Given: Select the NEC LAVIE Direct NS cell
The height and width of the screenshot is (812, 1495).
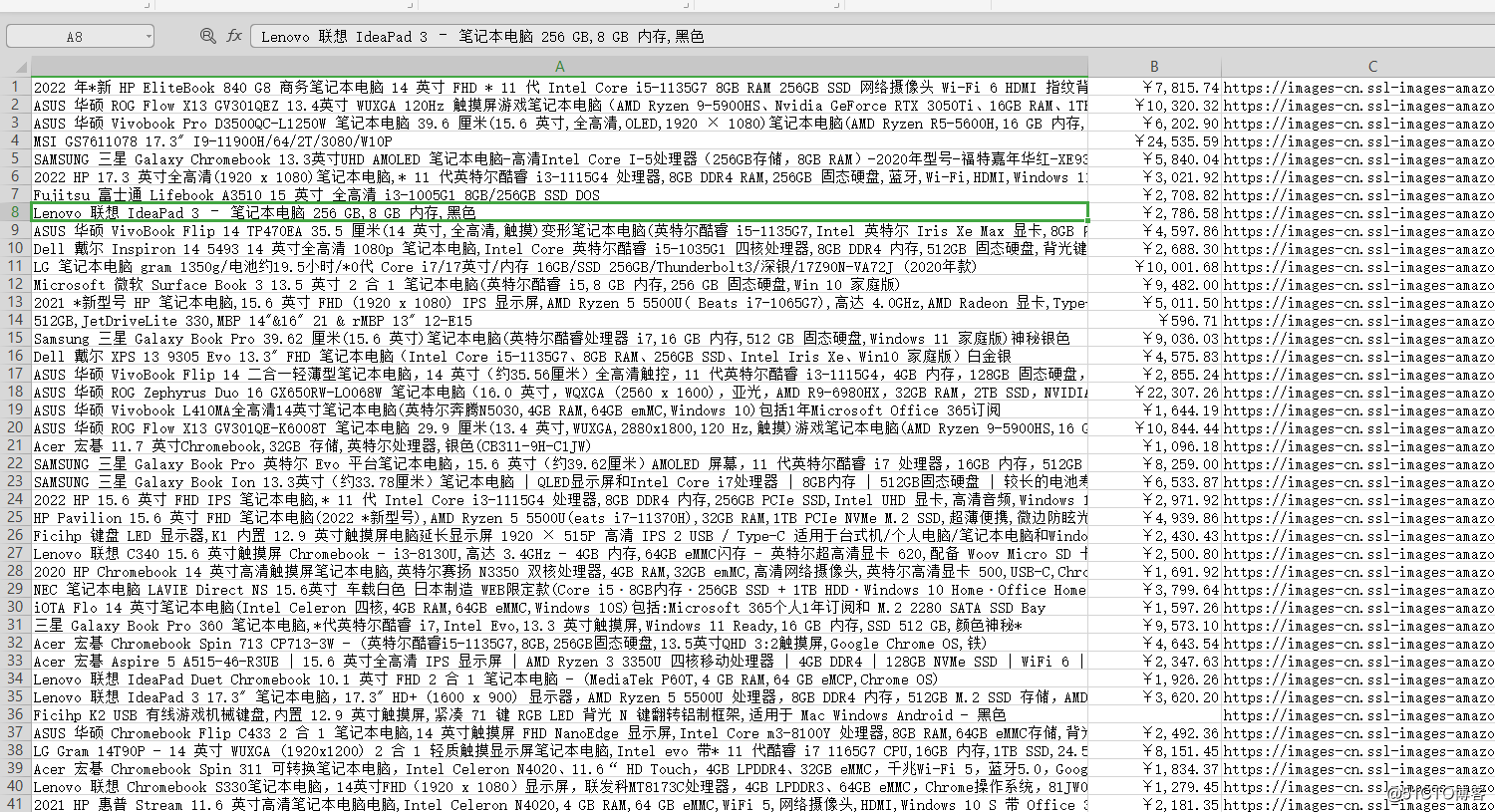Looking at the screenshot, I should coord(559,589).
